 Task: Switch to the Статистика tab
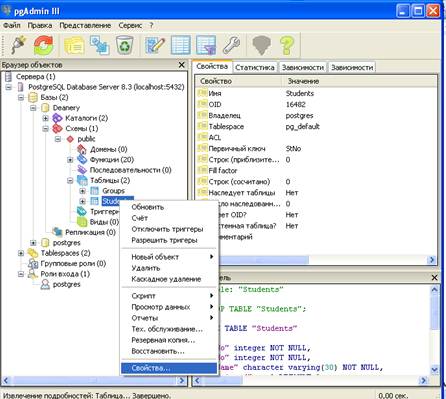[255, 67]
